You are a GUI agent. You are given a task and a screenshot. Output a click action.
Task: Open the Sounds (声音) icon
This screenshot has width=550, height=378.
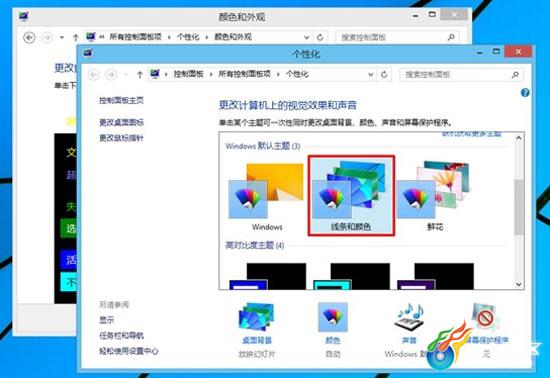pos(409,317)
